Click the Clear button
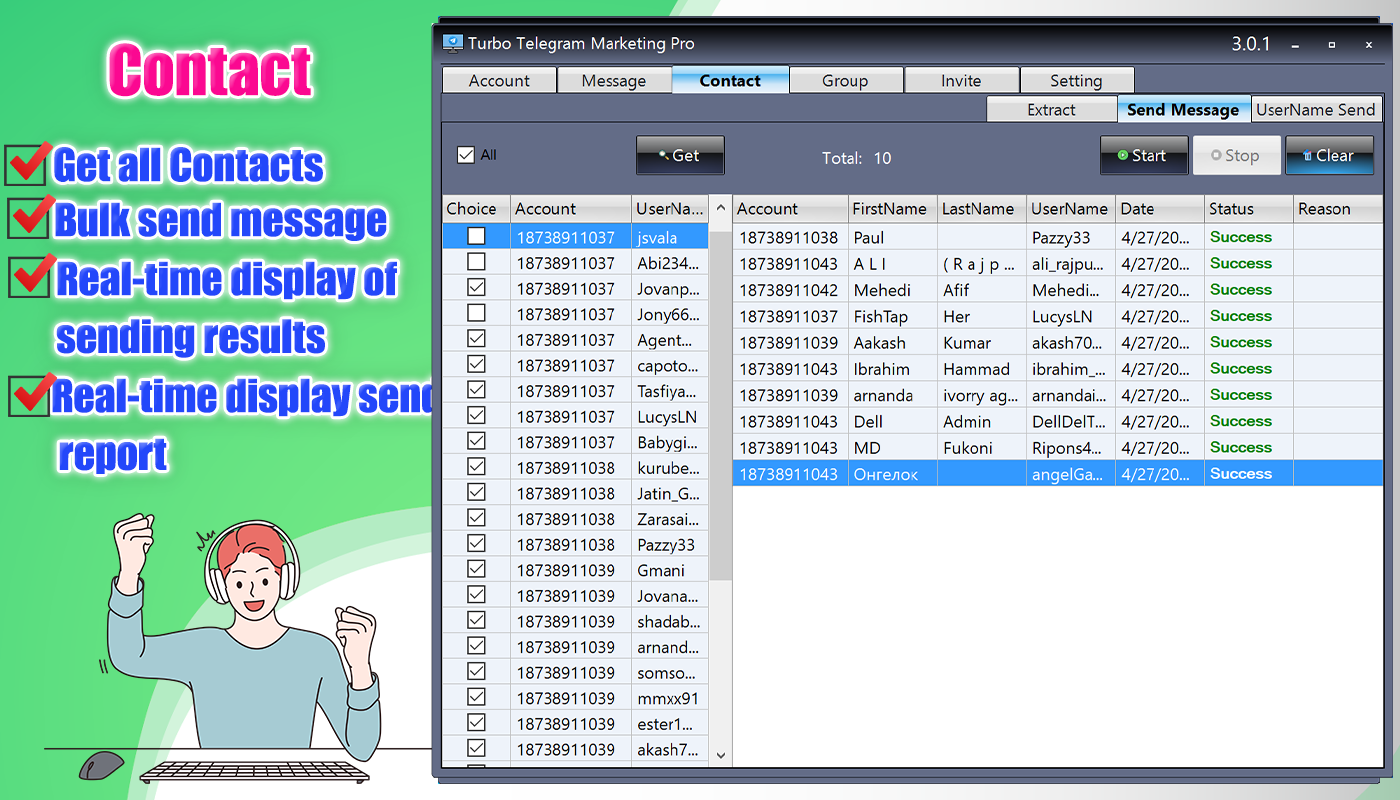Screen dimensions: 1400x800 pos(1329,156)
